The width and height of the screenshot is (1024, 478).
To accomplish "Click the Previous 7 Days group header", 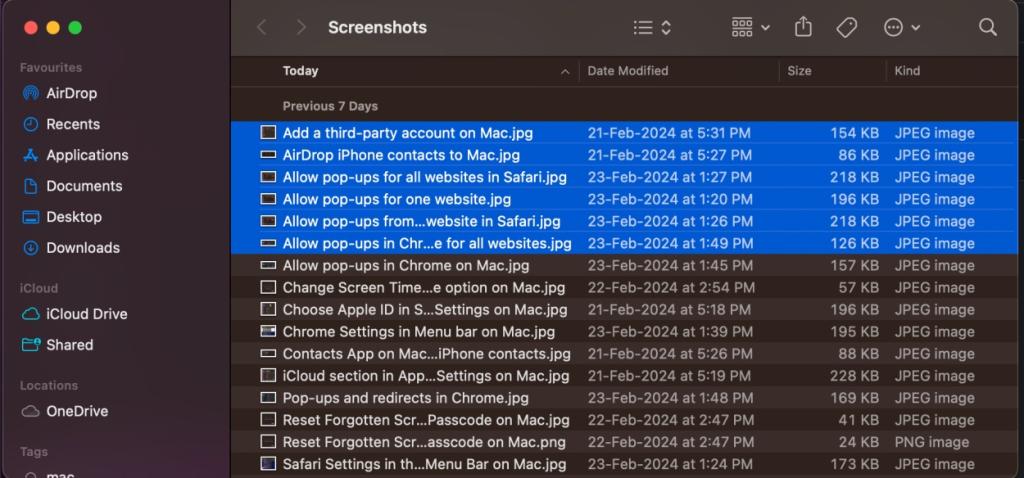I will click(330, 106).
